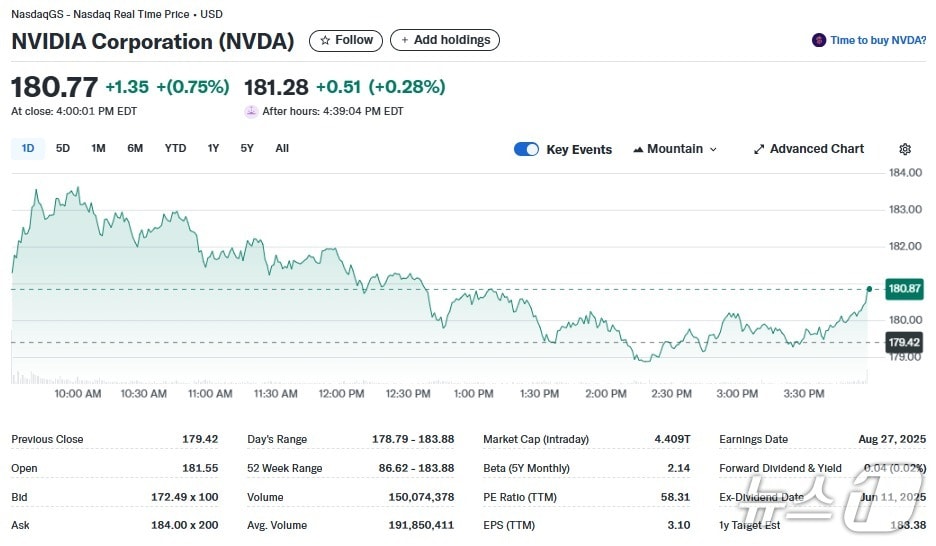936x546 pixels.
Task: Click the Mountain chart type icon
Action: click(x=638, y=149)
